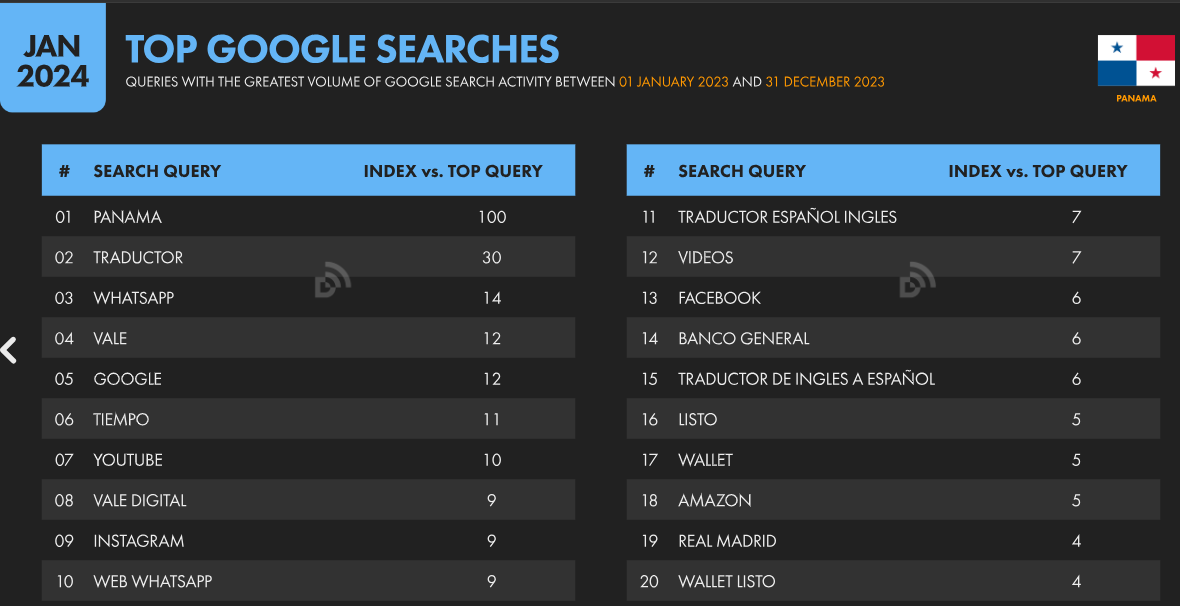
Task: Click left table SEARCH QUERY column header
Action: point(157,171)
